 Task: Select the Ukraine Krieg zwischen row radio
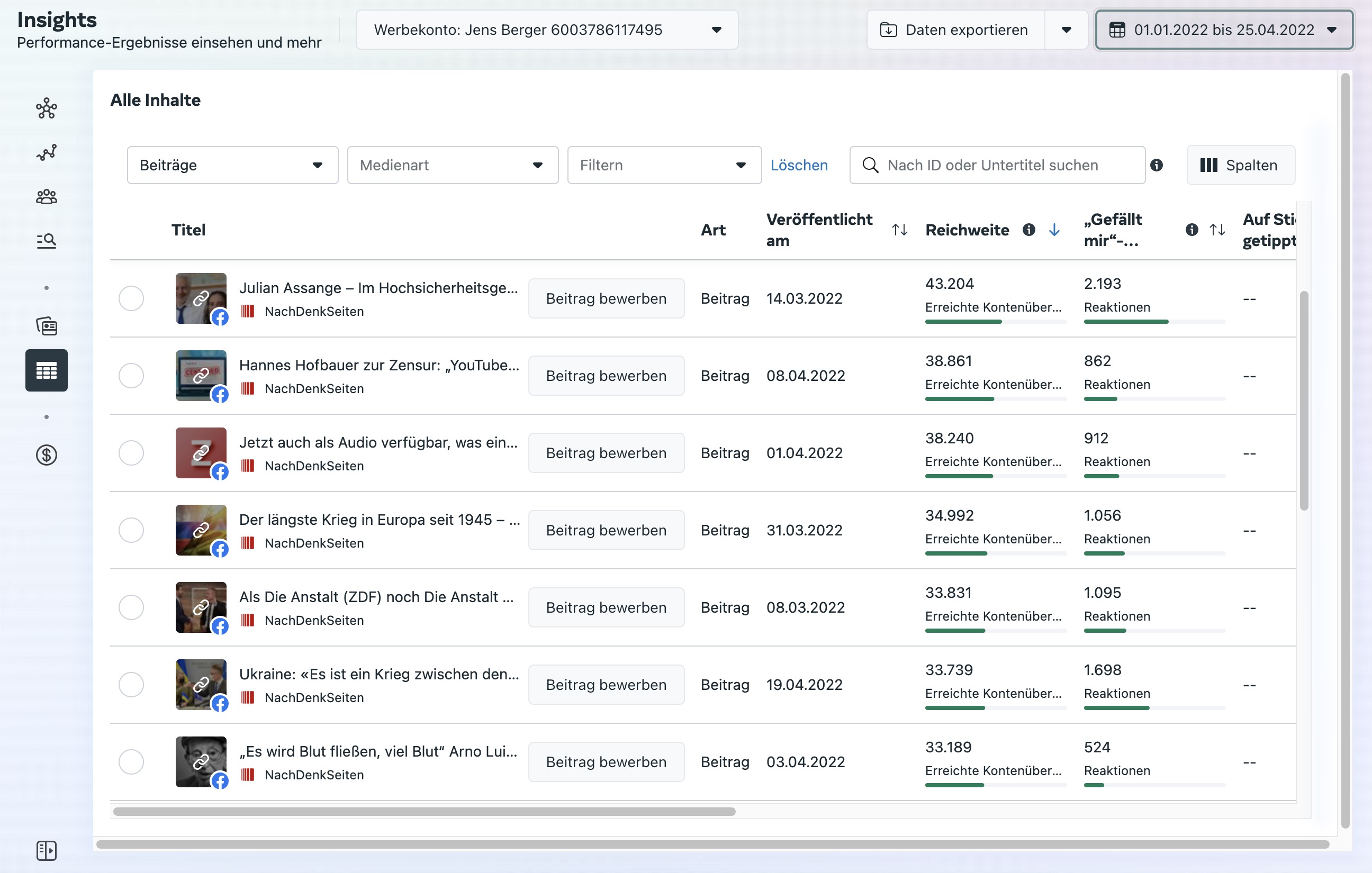click(x=131, y=685)
